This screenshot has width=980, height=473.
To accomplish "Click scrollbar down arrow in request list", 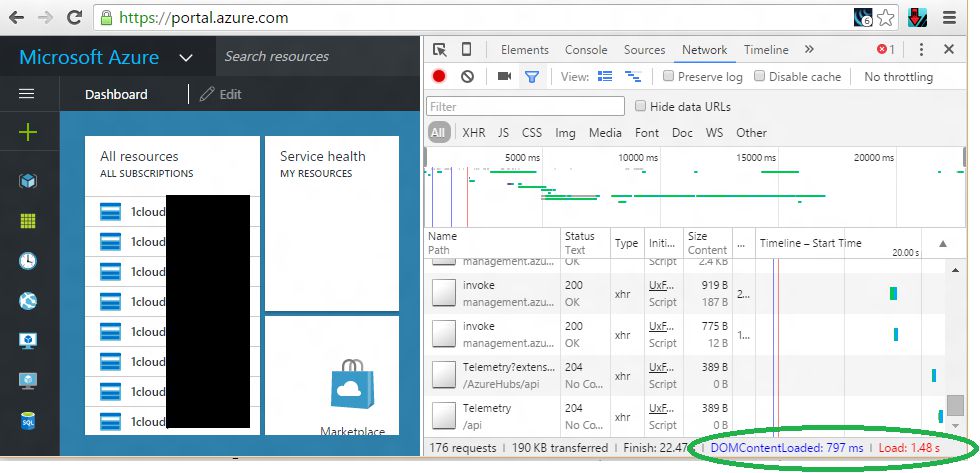I will 955,426.
